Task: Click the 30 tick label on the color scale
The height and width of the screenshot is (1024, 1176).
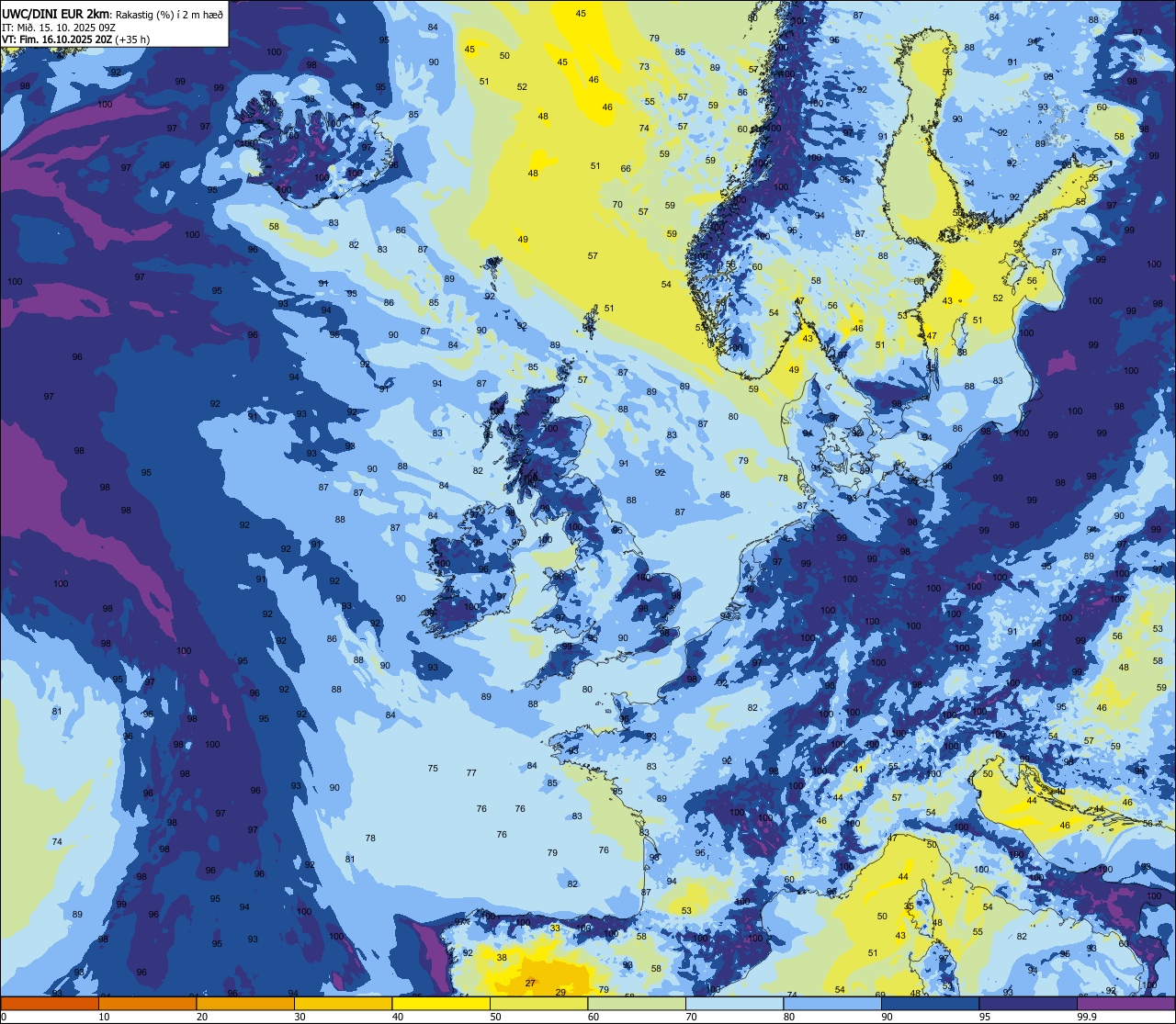Action: pyautogui.click(x=300, y=1017)
